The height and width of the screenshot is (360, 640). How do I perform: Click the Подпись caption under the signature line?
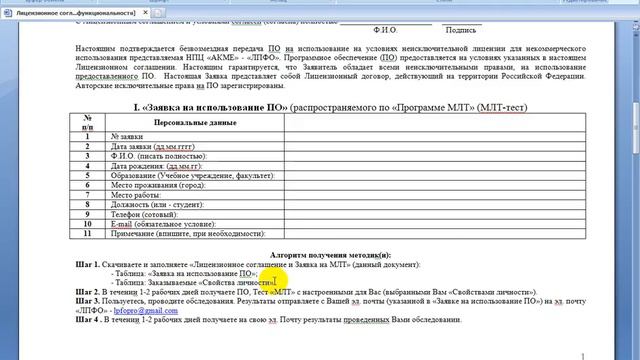(461, 30)
